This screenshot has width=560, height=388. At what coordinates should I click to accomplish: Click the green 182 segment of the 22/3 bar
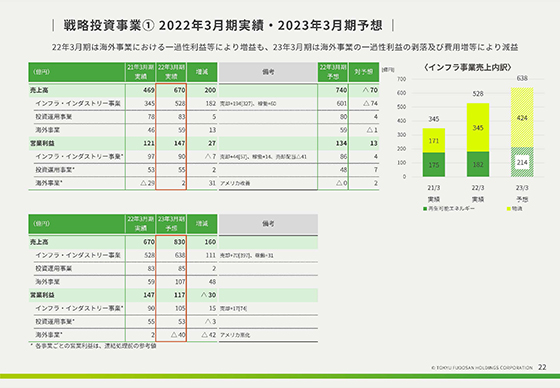pyautogui.click(x=478, y=164)
